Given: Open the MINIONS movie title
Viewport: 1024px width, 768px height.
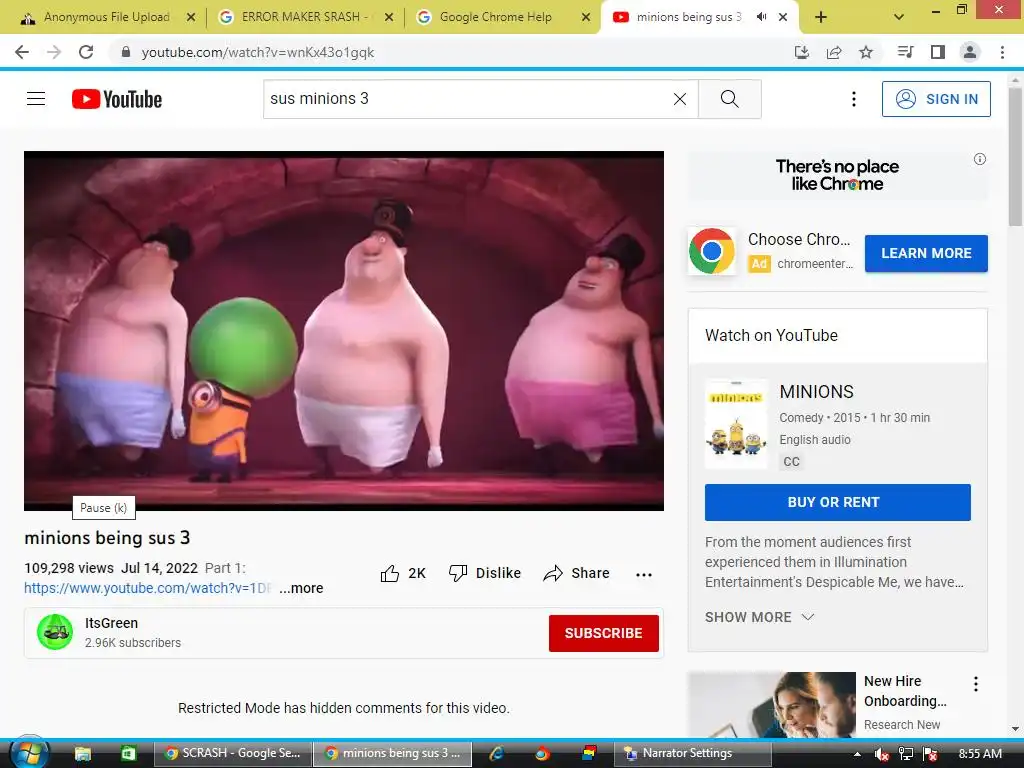Looking at the screenshot, I should pyautogui.click(x=816, y=392).
